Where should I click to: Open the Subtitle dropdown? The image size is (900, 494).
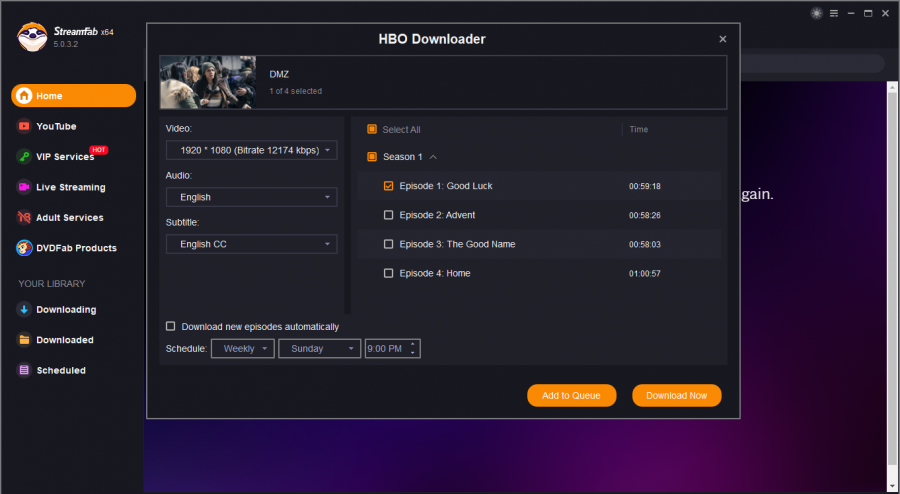click(251, 244)
